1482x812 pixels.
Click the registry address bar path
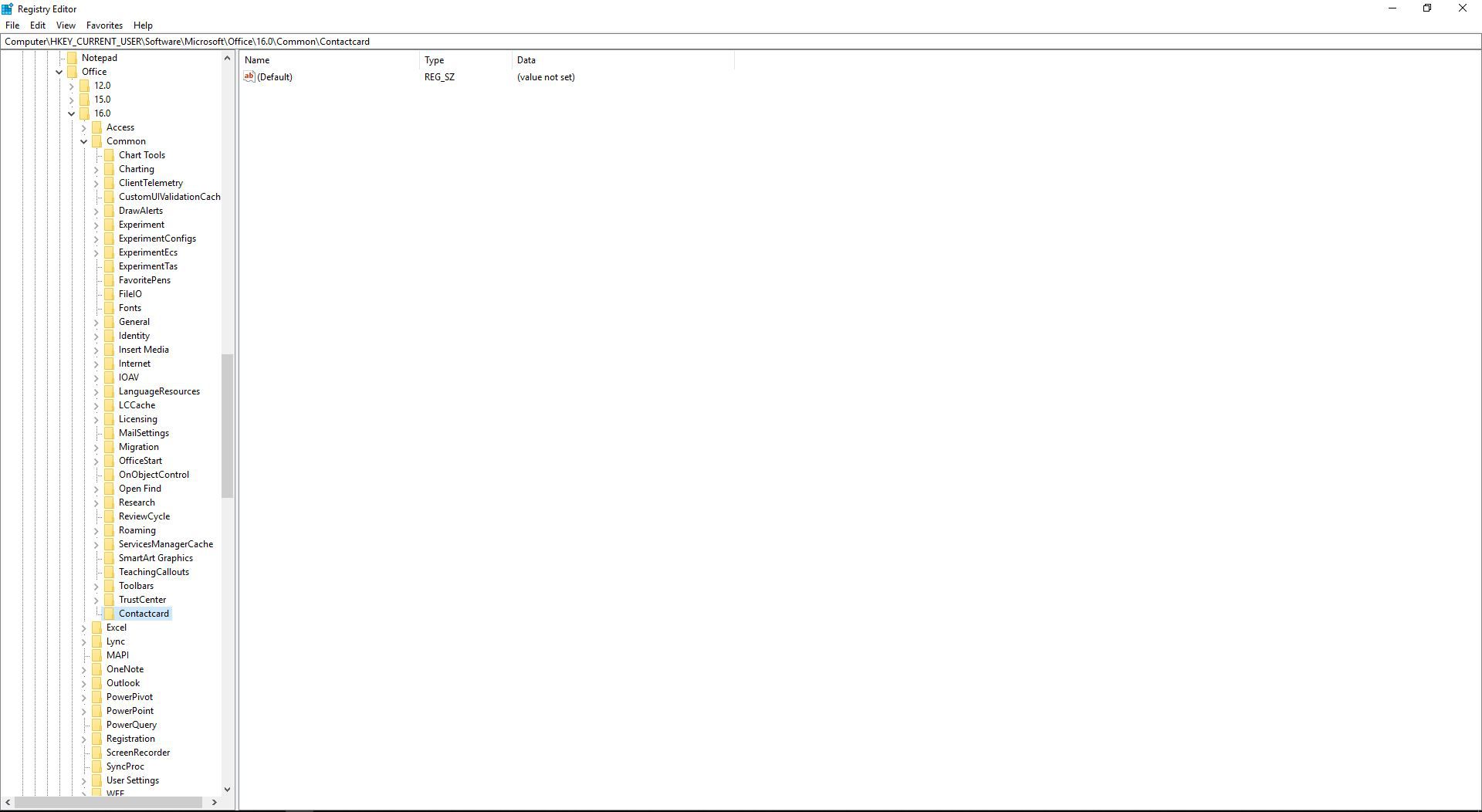coord(187,42)
